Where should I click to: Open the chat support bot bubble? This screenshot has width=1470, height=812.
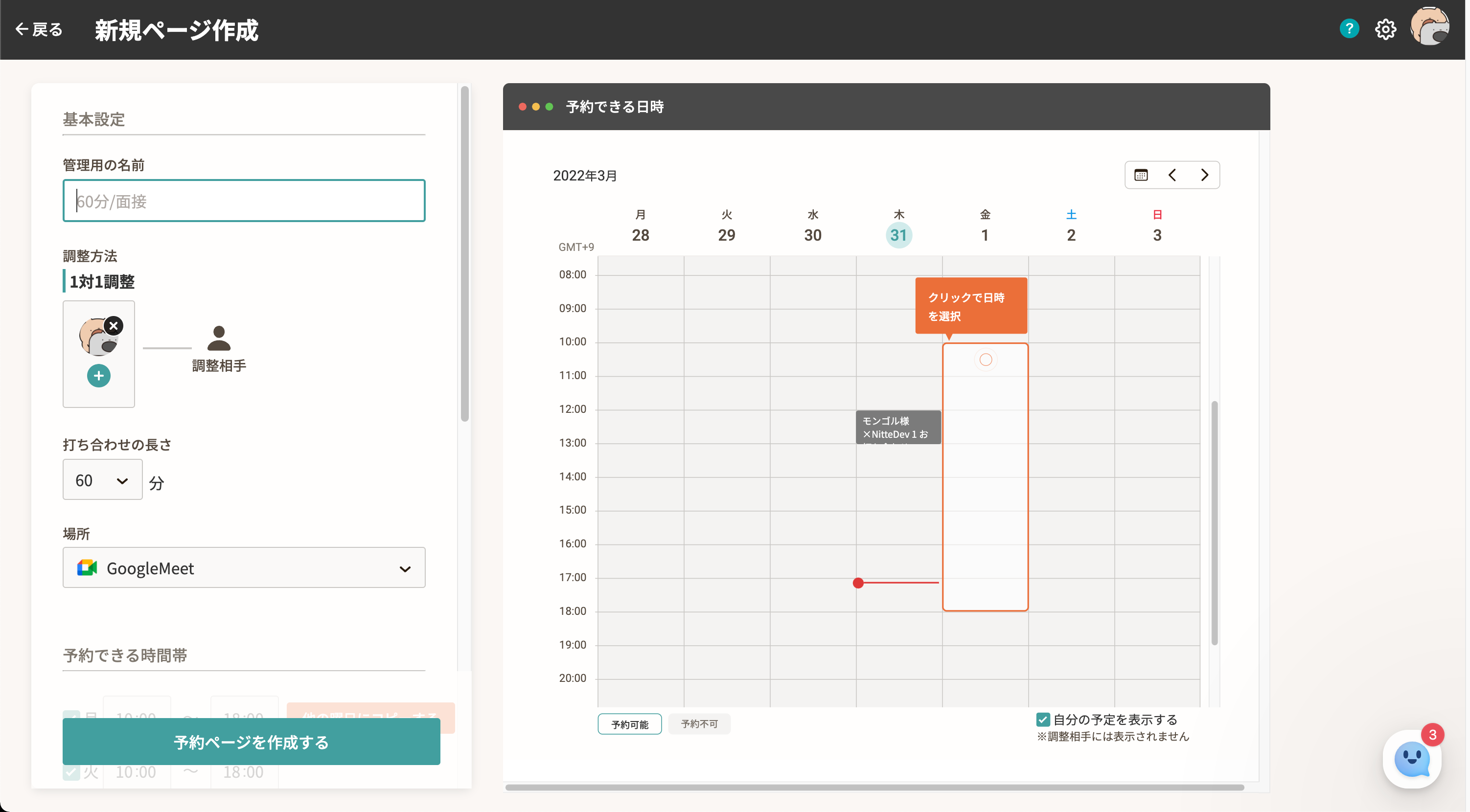click(x=1411, y=759)
